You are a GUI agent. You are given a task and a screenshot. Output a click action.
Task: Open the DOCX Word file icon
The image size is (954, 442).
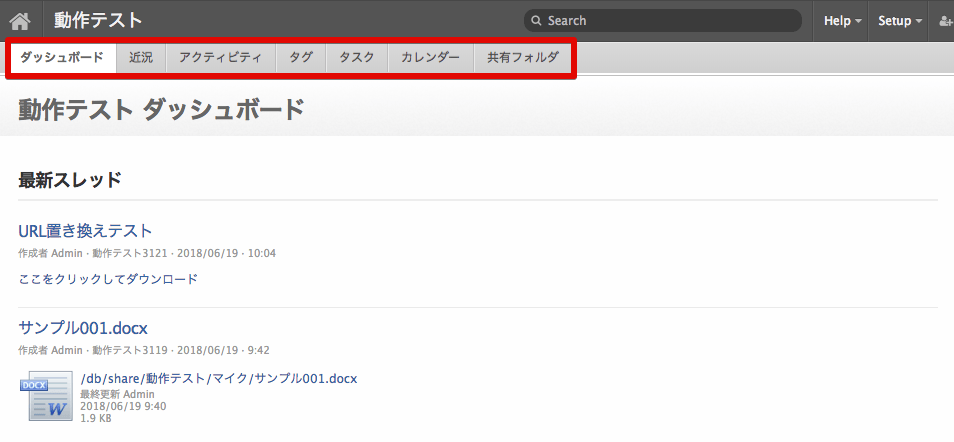point(47,396)
